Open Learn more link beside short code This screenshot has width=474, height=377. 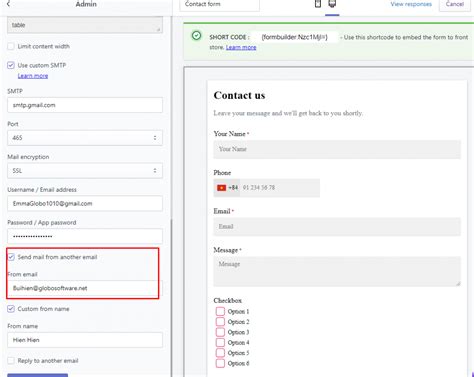click(241, 47)
